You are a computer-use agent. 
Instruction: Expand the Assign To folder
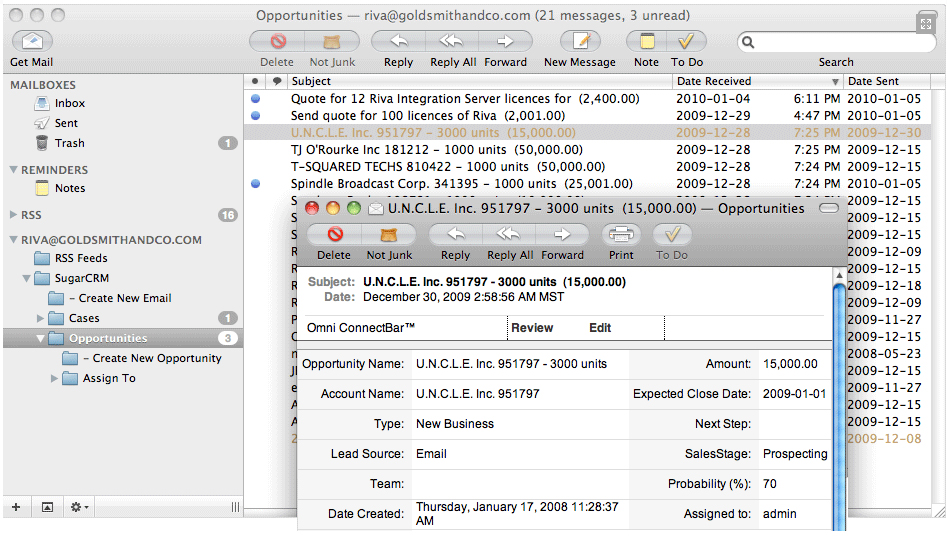54,378
